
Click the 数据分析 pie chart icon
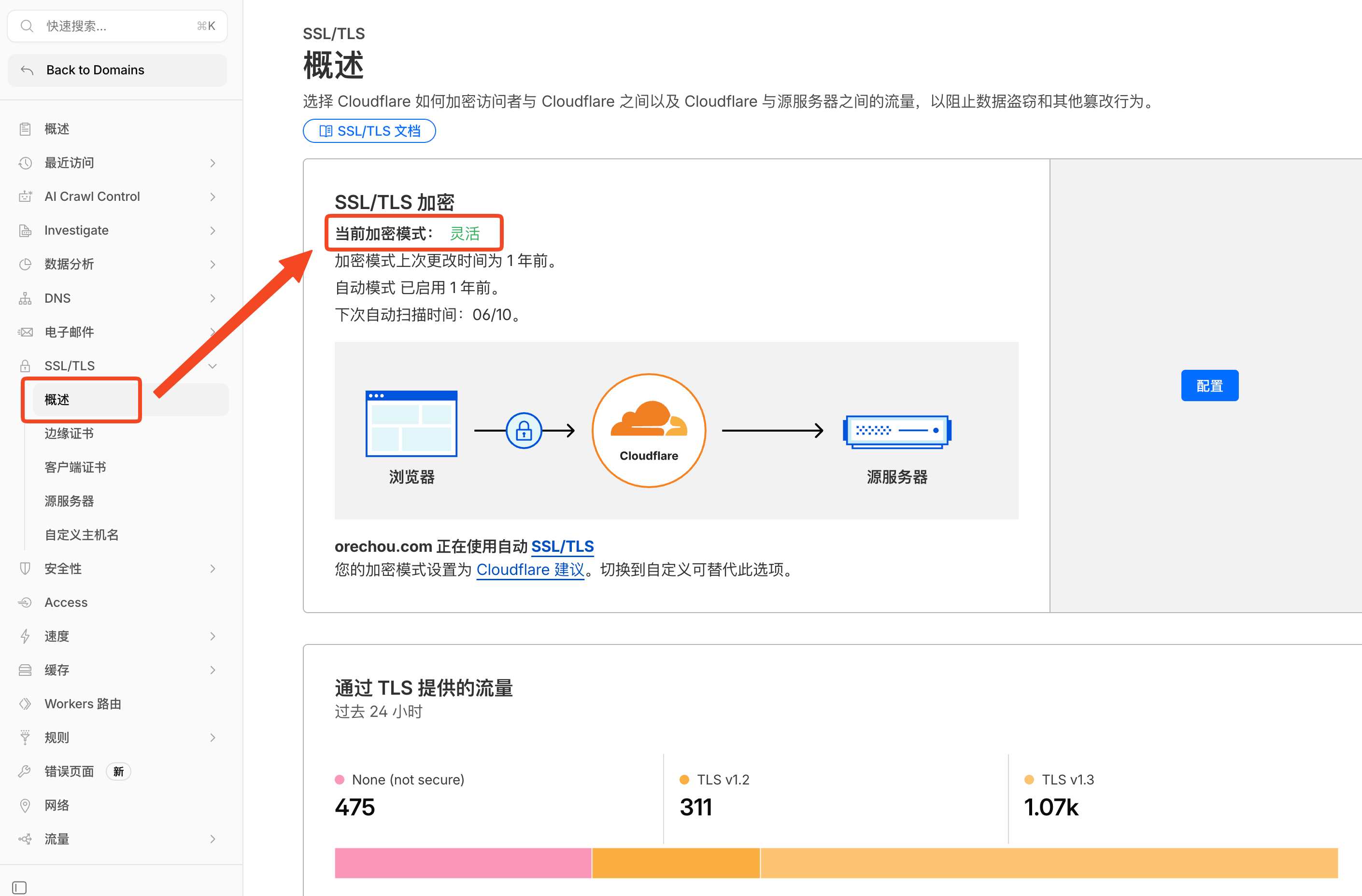tap(25, 265)
